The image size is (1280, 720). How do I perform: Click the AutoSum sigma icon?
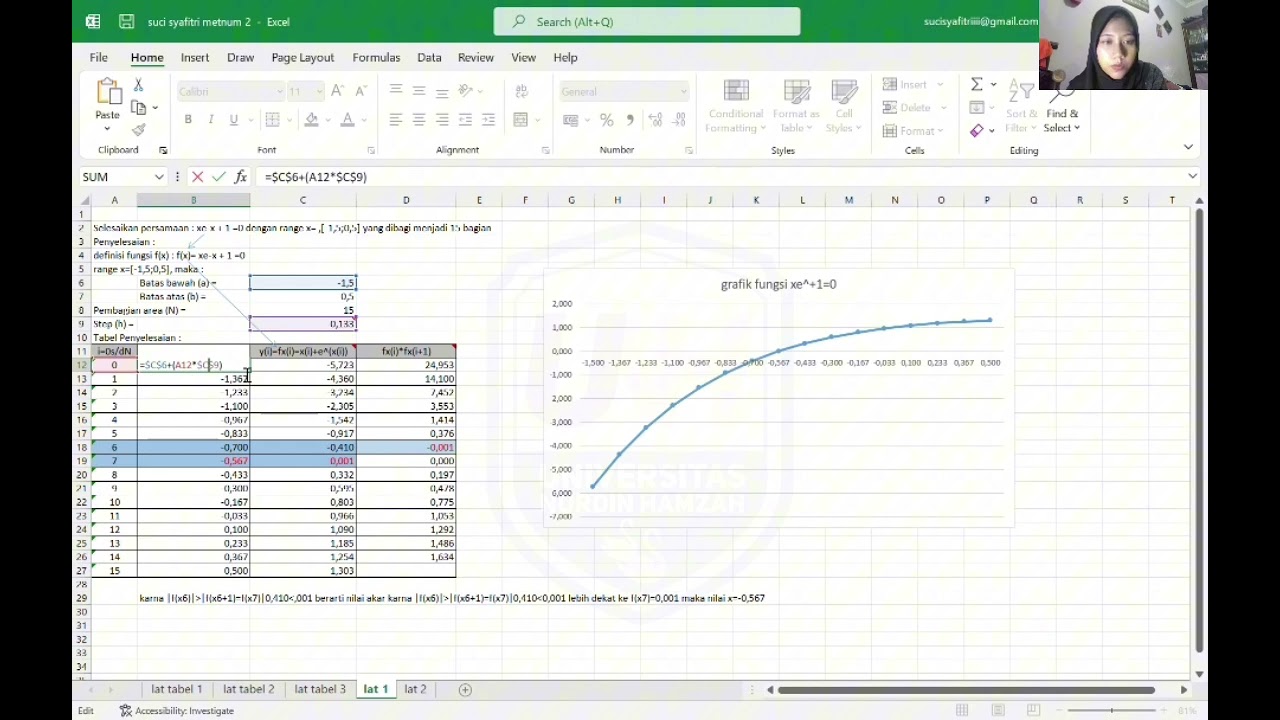pyautogui.click(x=977, y=85)
